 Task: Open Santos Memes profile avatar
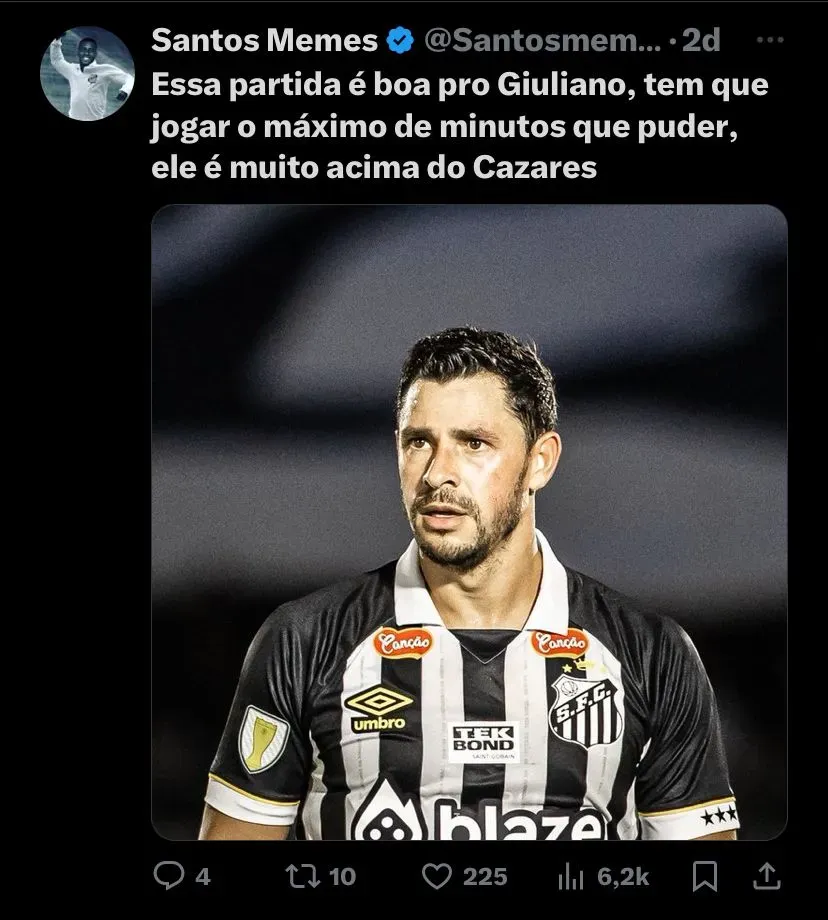click(x=87, y=73)
